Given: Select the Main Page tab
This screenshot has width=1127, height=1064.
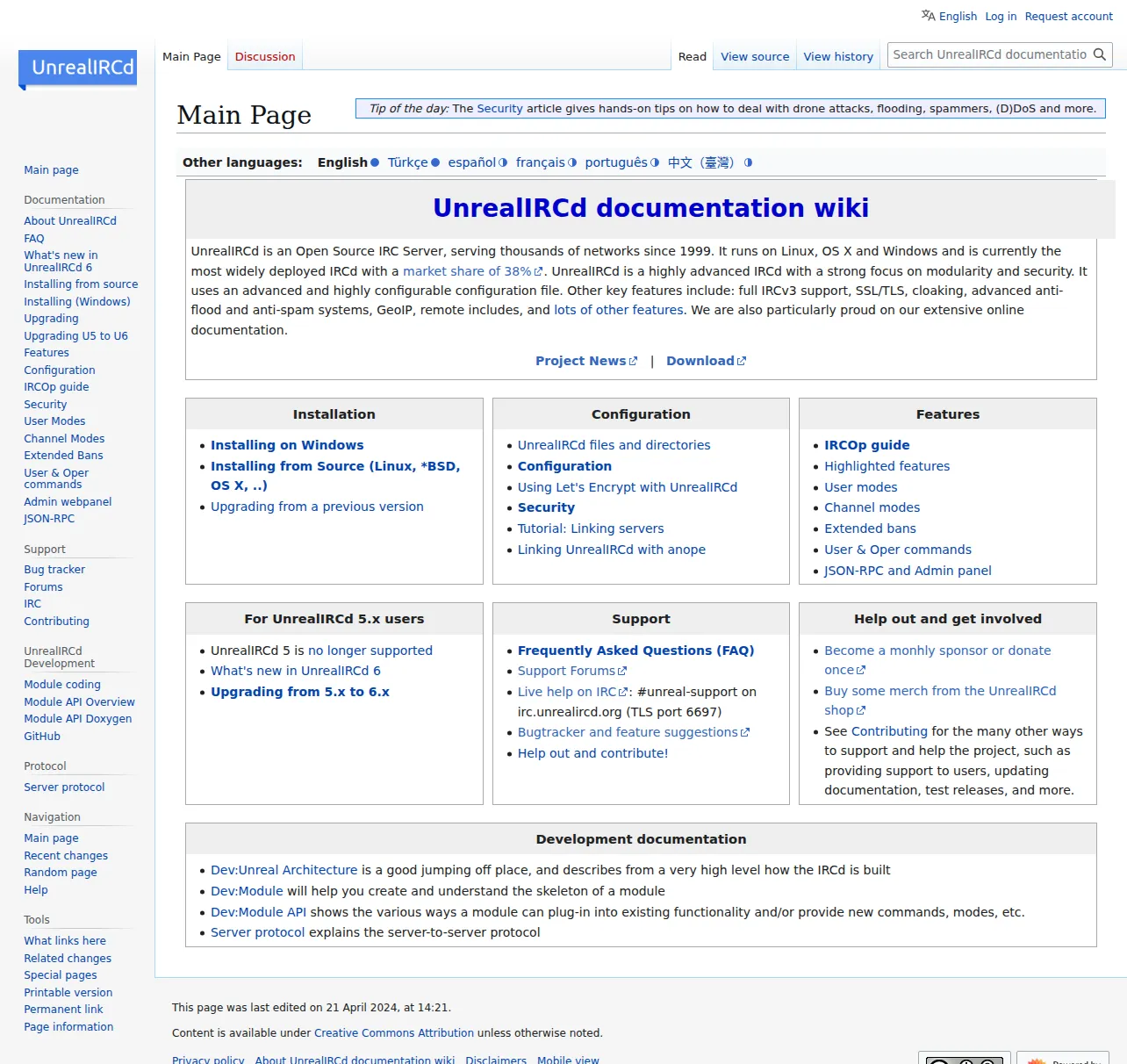Looking at the screenshot, I should click(191, 56).
